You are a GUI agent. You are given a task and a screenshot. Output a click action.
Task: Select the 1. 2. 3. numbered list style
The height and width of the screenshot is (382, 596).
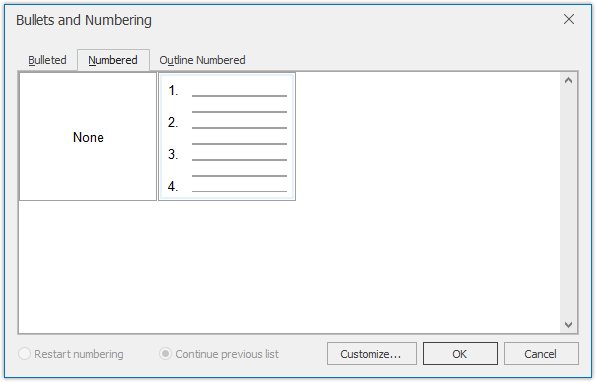tap(227, 137)
